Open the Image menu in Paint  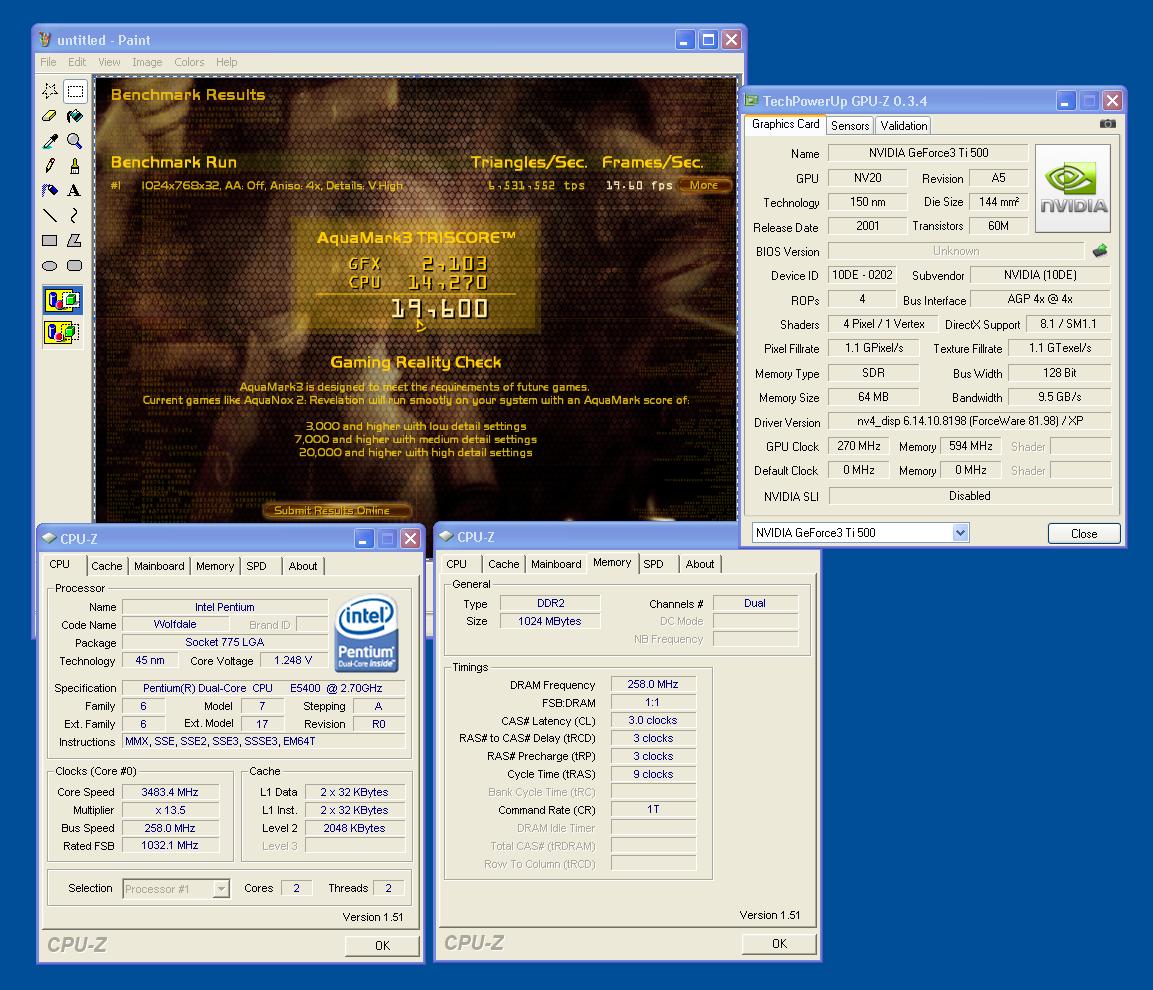[x=147, y=63]
